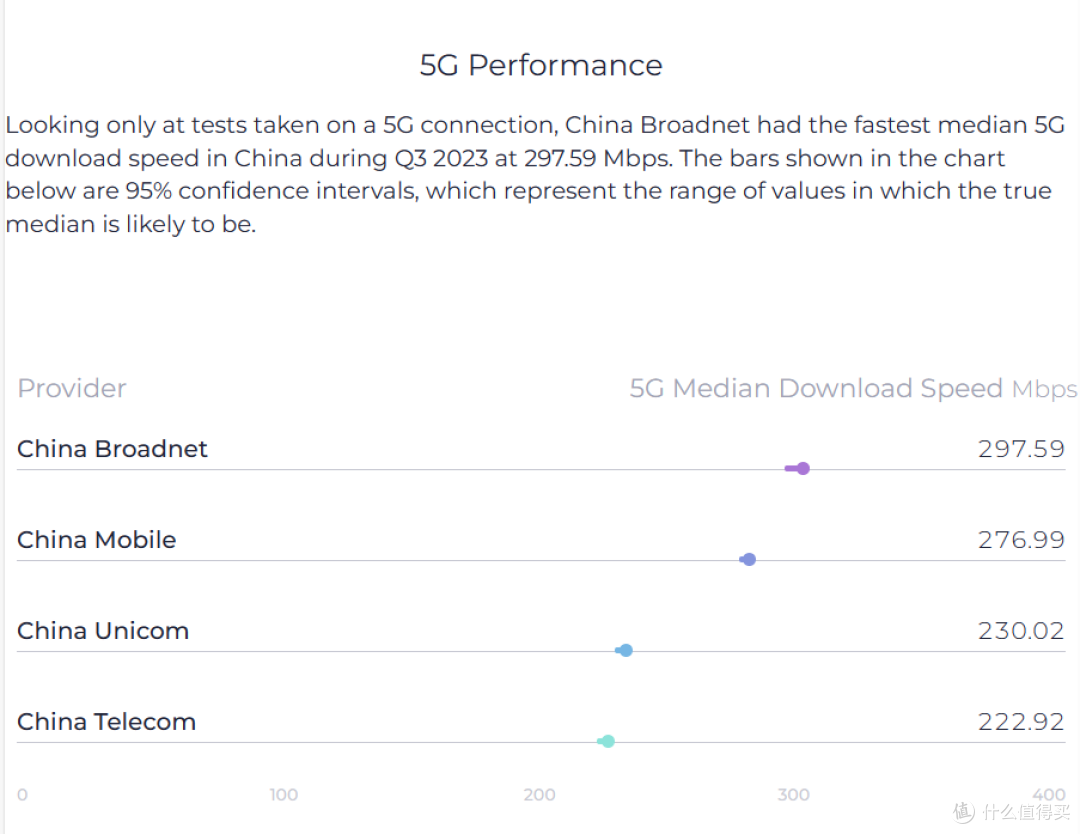Click the 100 axis tick label

point(284,794)
